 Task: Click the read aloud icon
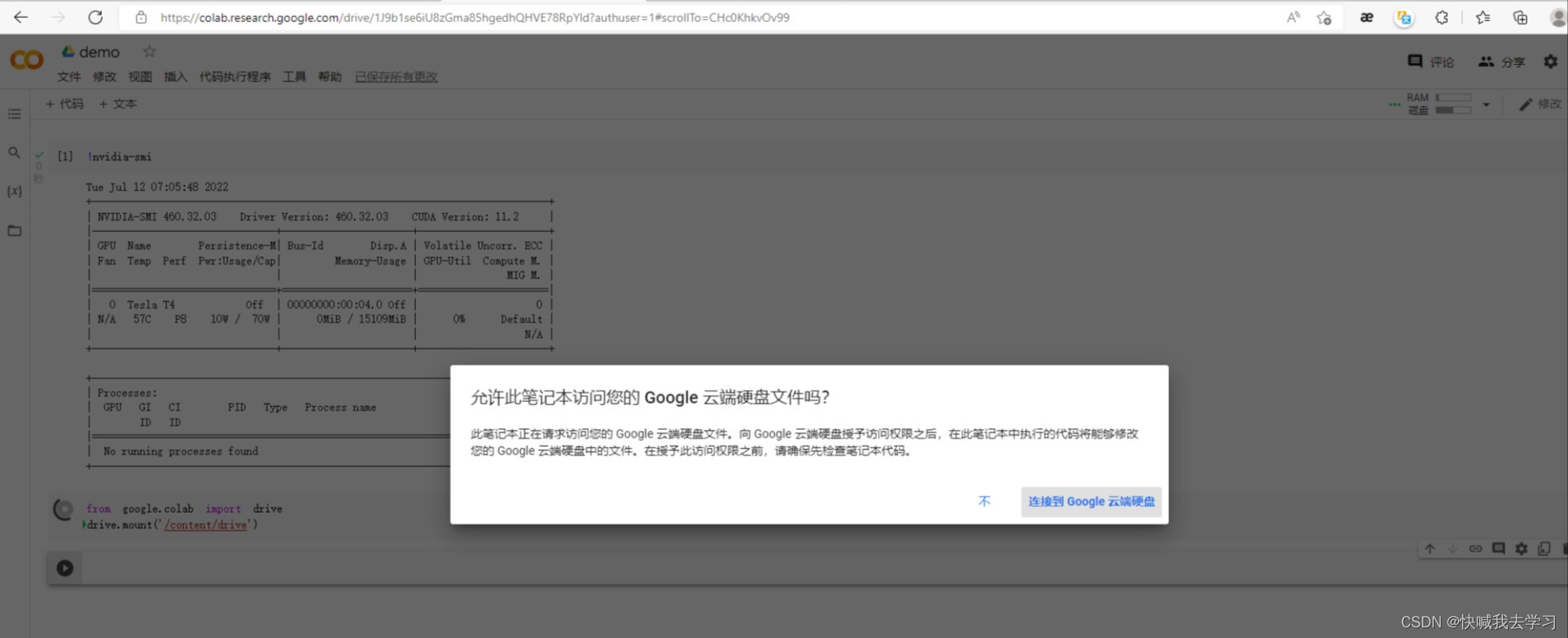pos(1293,17)
